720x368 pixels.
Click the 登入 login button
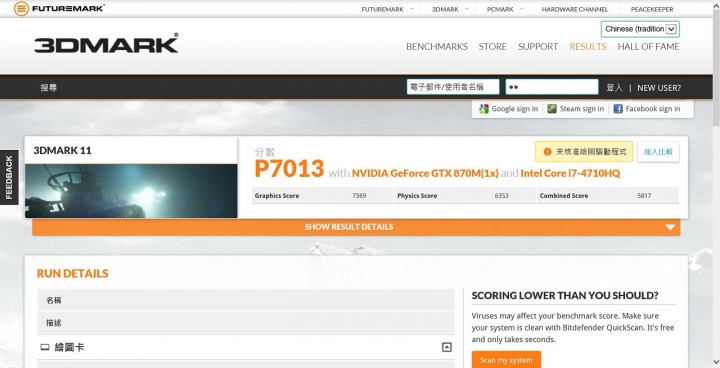614,88
